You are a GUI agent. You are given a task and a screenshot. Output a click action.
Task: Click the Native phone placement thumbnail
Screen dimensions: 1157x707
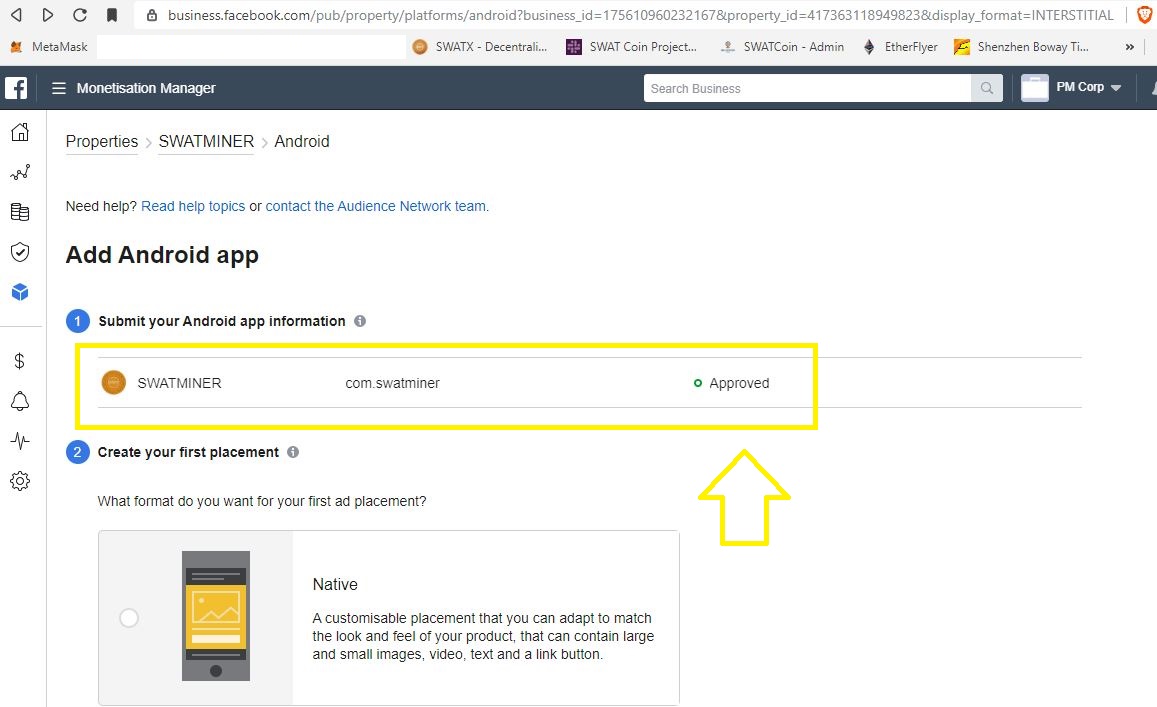(x=216, y=615)
